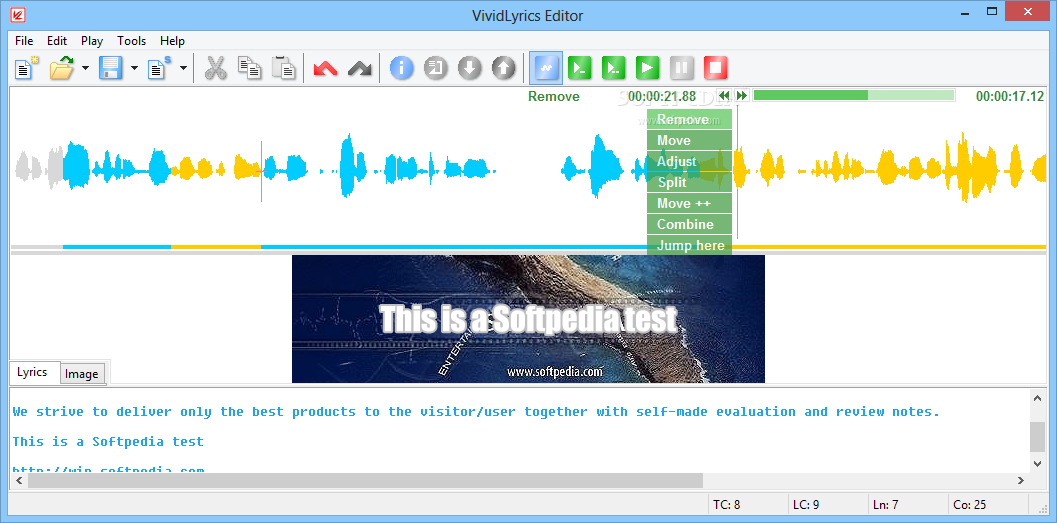Create a new lyrics file
Viewport: 1057px width, 523px height.
point(26,68)
